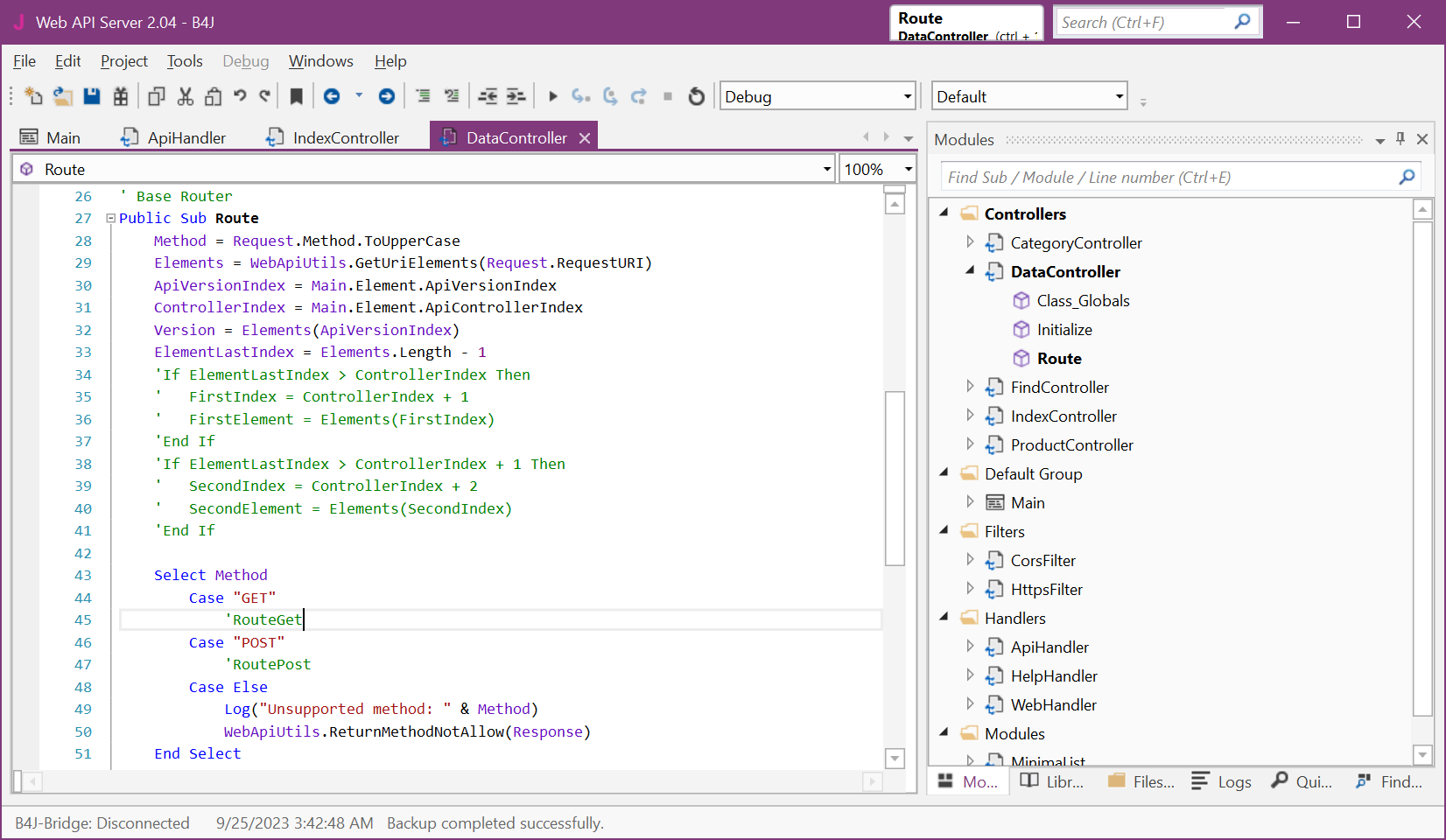Toggle bookmark with the bookmark icon
The image size is (1446, 840).
tap(297, 96)
